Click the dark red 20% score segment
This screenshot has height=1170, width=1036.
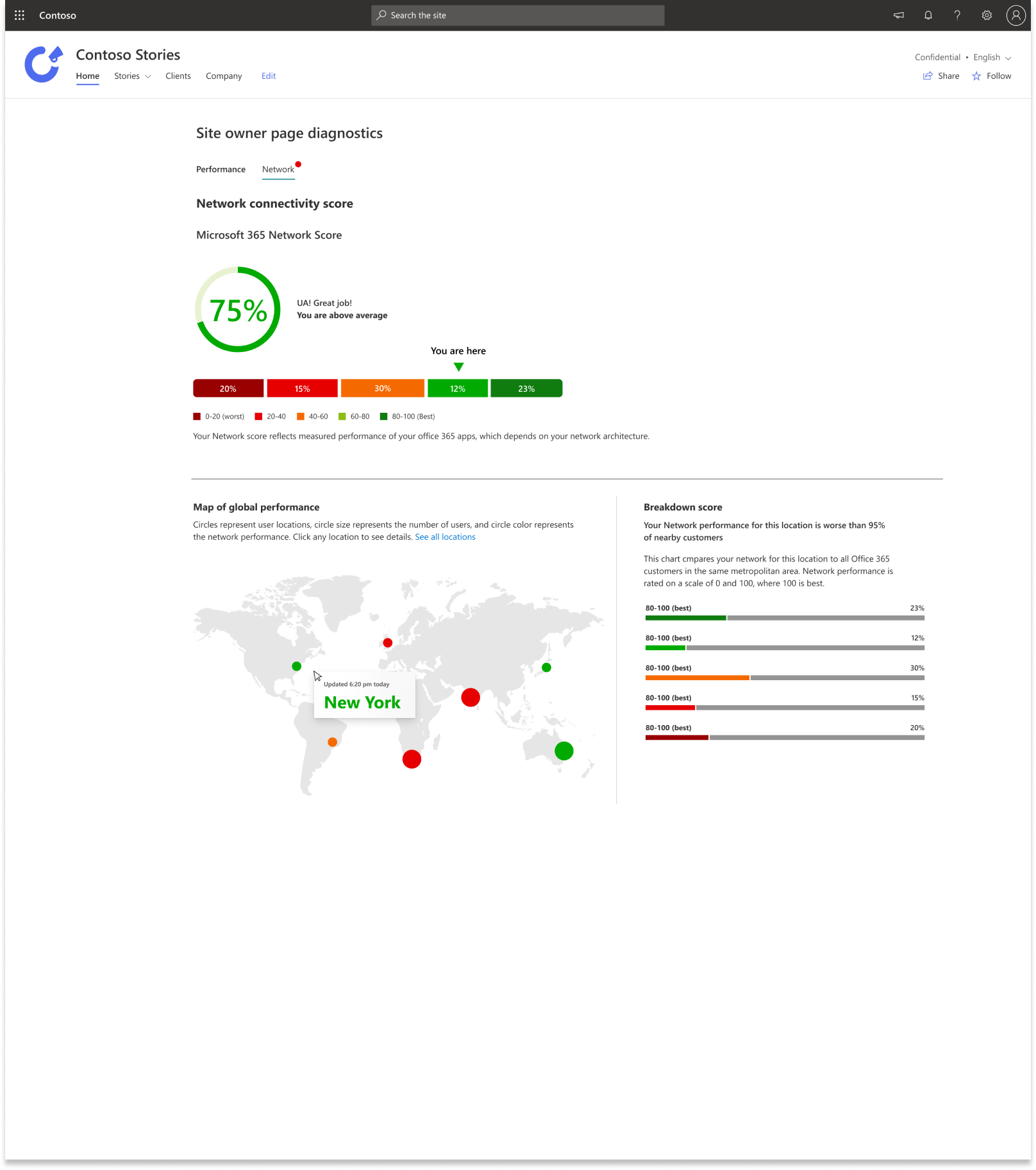point(228,389)
